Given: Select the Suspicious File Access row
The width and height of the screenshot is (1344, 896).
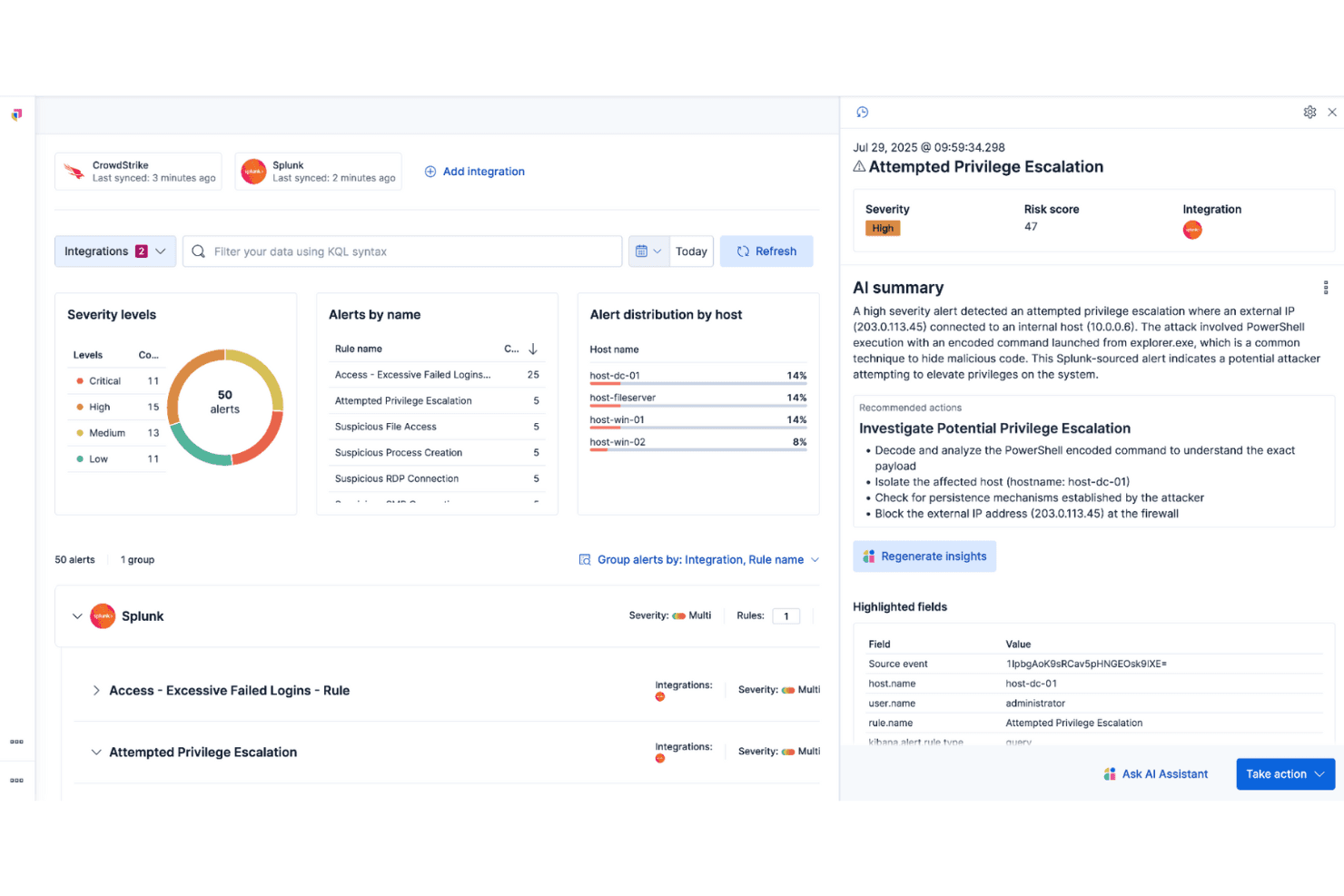Looking at the screenshot, I should click(x=437, y=427).
